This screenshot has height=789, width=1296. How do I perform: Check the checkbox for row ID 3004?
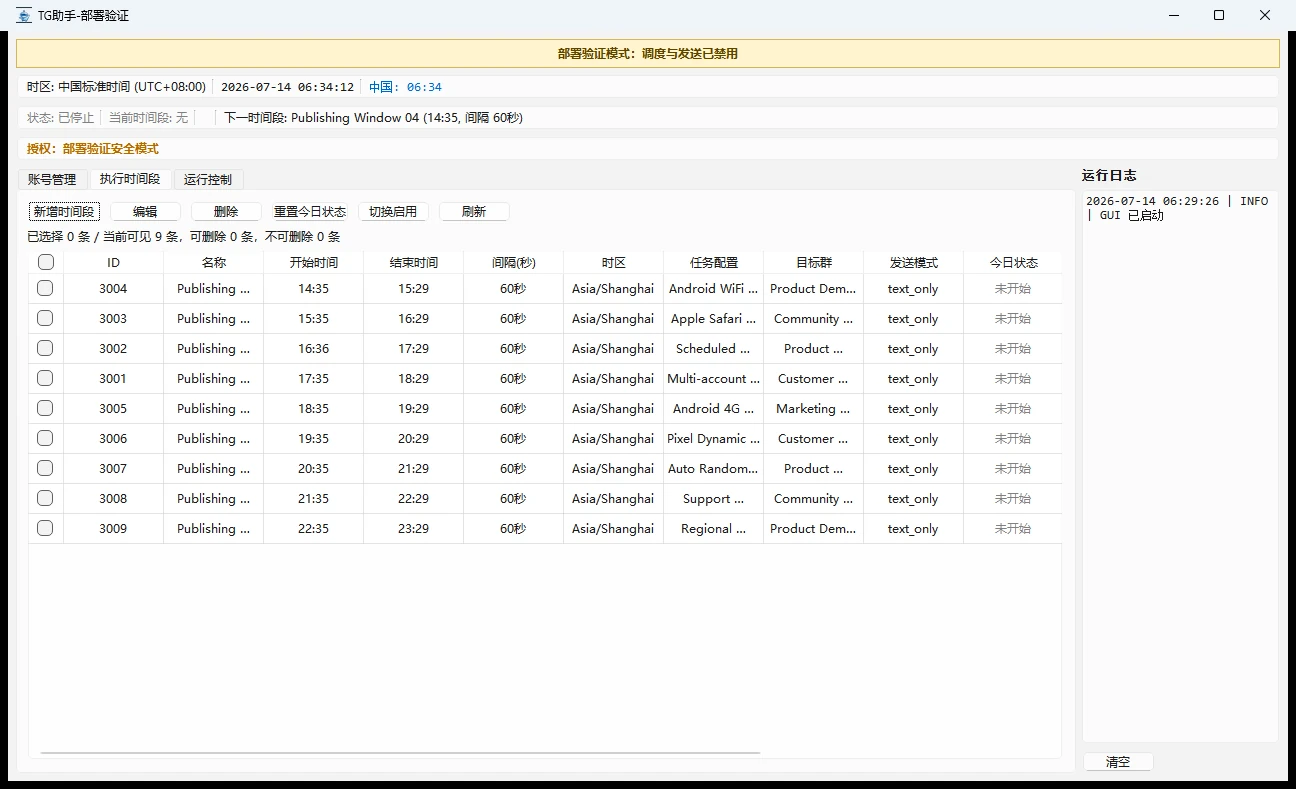[x=45, y=288]
